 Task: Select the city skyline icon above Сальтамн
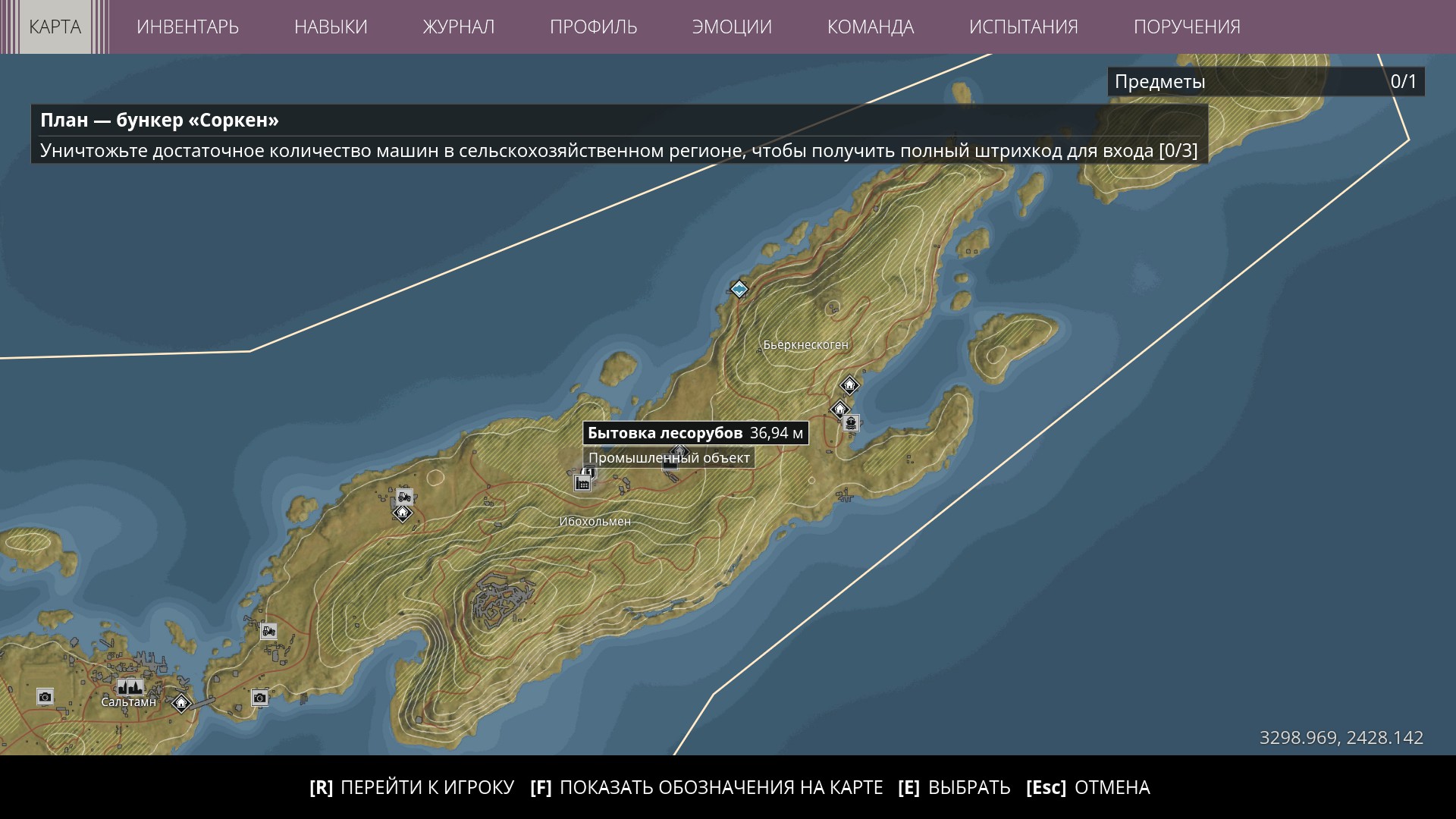coord(130,687)
